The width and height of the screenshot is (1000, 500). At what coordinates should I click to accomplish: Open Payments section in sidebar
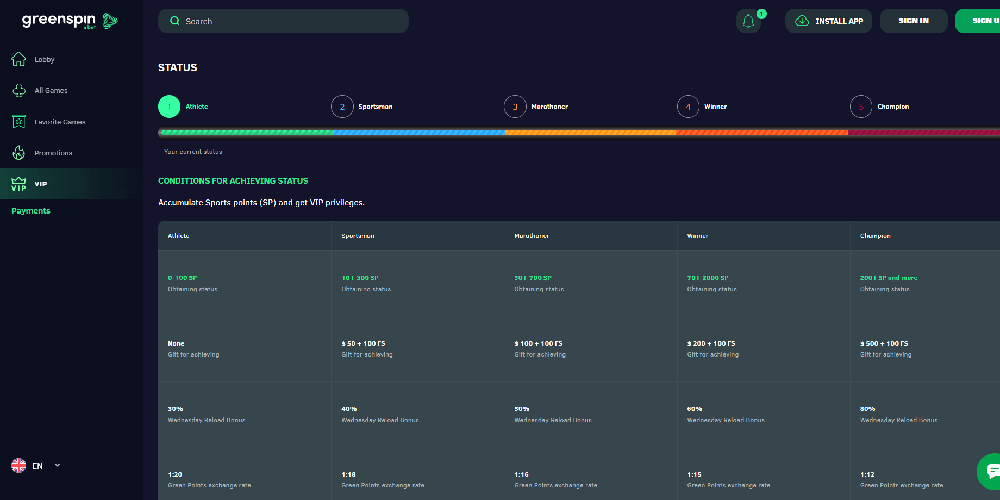pos(31,211)
